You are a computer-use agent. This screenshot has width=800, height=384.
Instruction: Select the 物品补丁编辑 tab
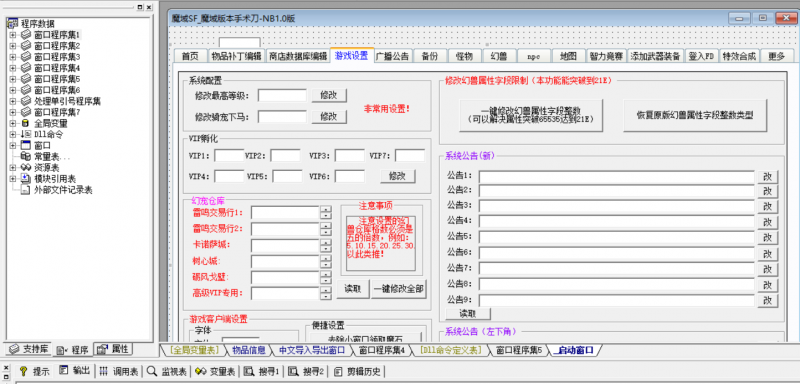(x=236, y=56)
